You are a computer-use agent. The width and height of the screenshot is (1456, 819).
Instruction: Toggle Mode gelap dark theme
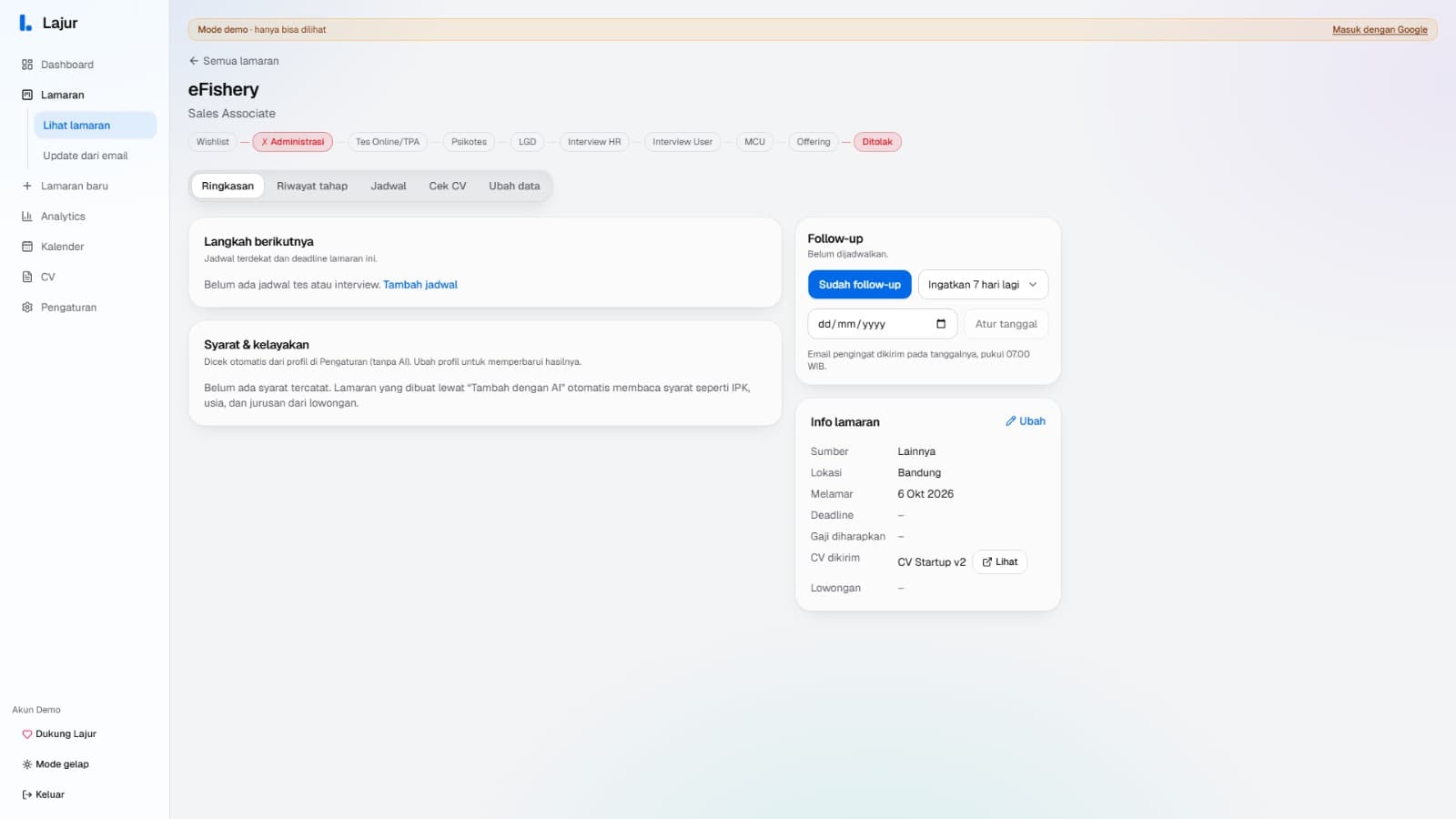point(56,764)
